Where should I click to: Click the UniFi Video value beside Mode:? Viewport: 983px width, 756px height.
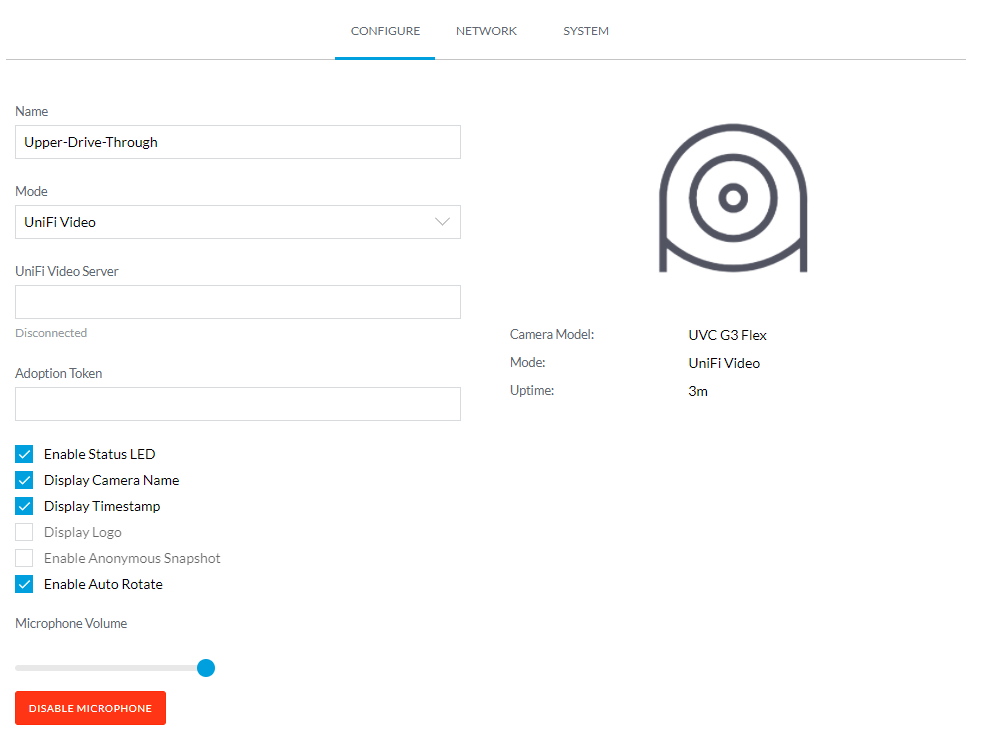[x=724, y=364]
